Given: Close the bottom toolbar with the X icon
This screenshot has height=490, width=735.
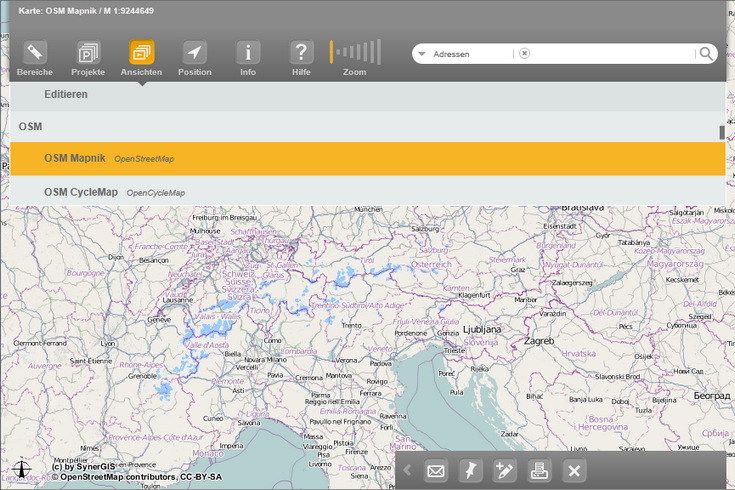Looking at the screenshot, I should click(x=574, y=470).
